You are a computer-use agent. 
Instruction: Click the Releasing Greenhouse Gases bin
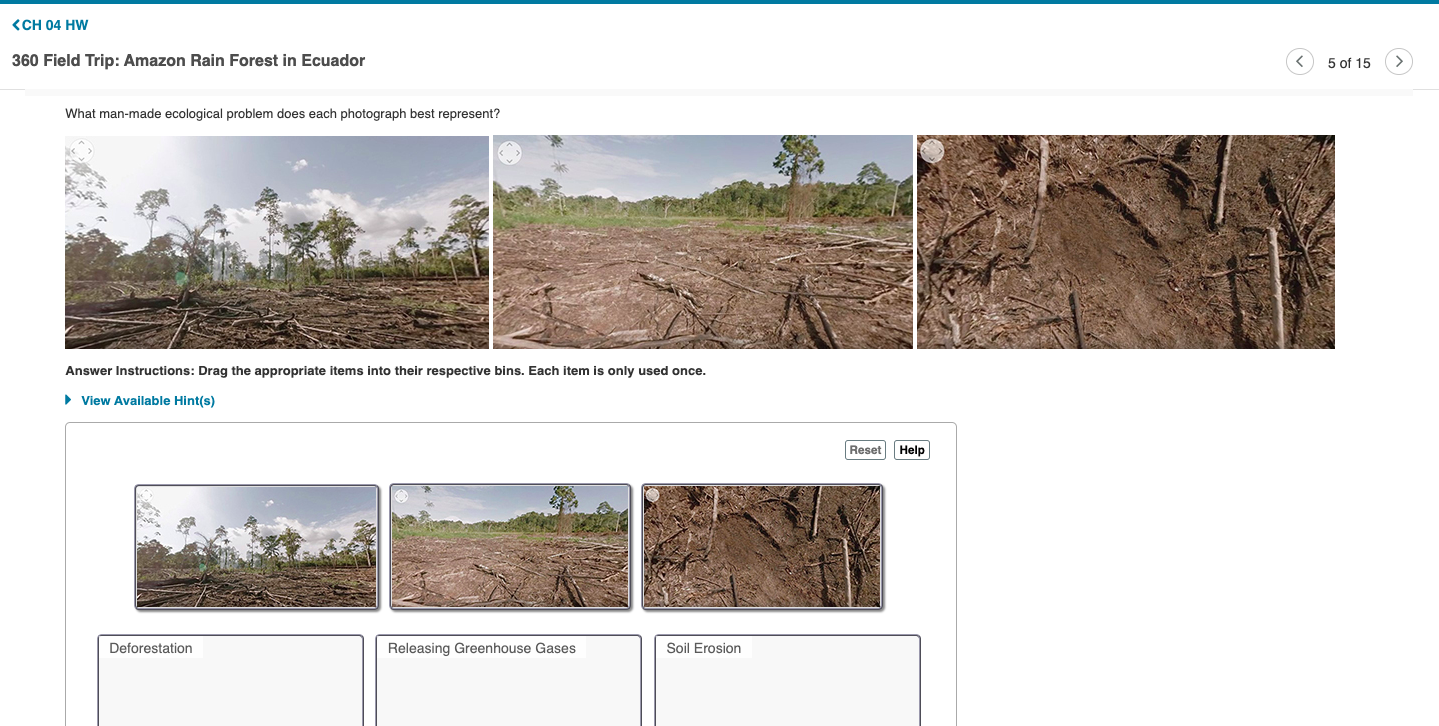click(509, 680)
